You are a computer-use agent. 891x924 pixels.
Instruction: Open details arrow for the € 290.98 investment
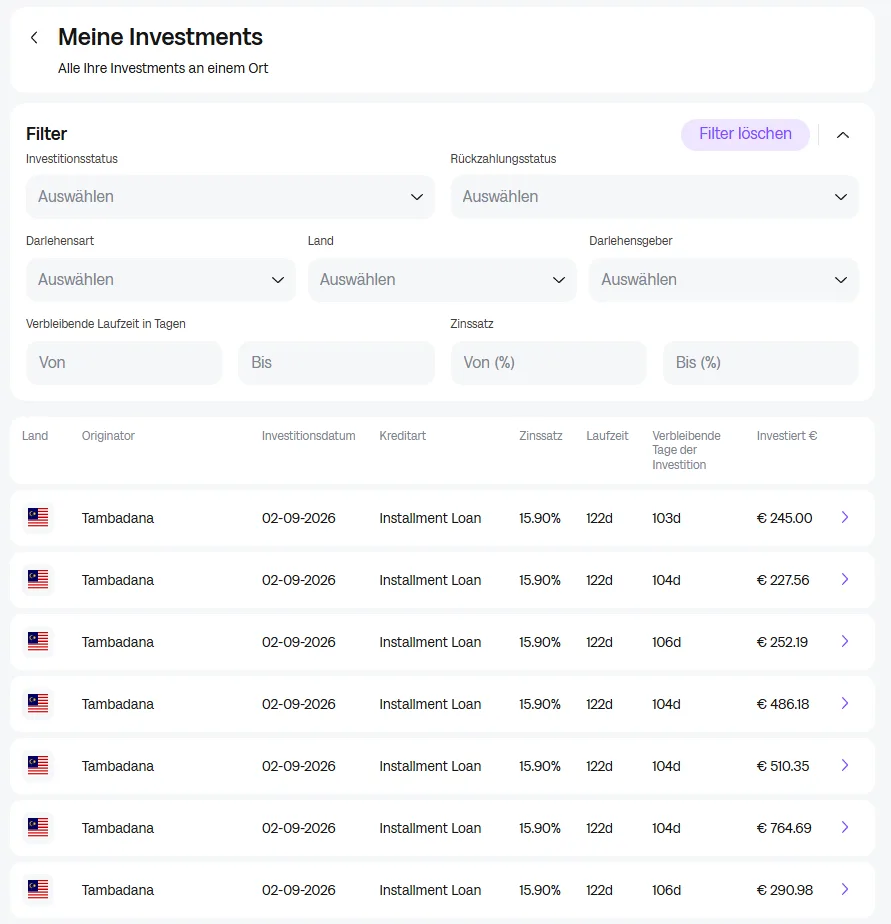(x=844, y=889)
